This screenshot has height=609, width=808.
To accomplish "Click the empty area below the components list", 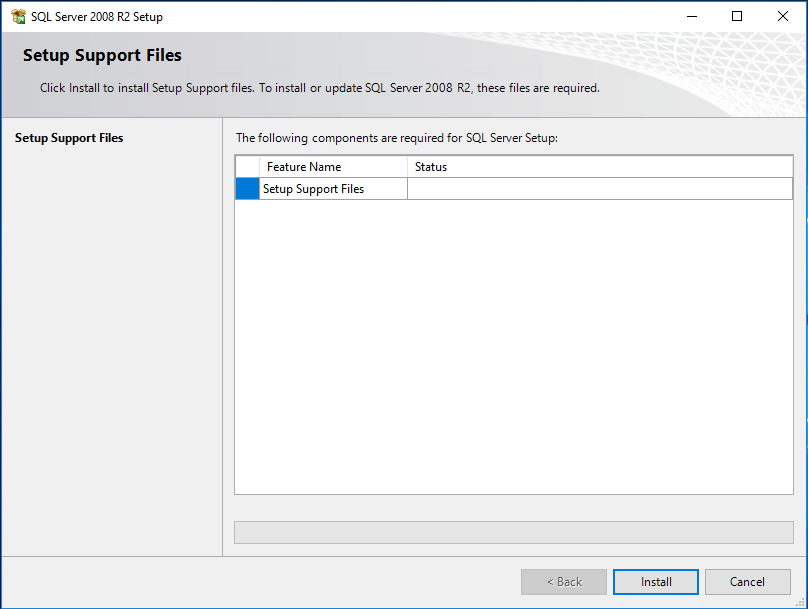I will [514, 346].
